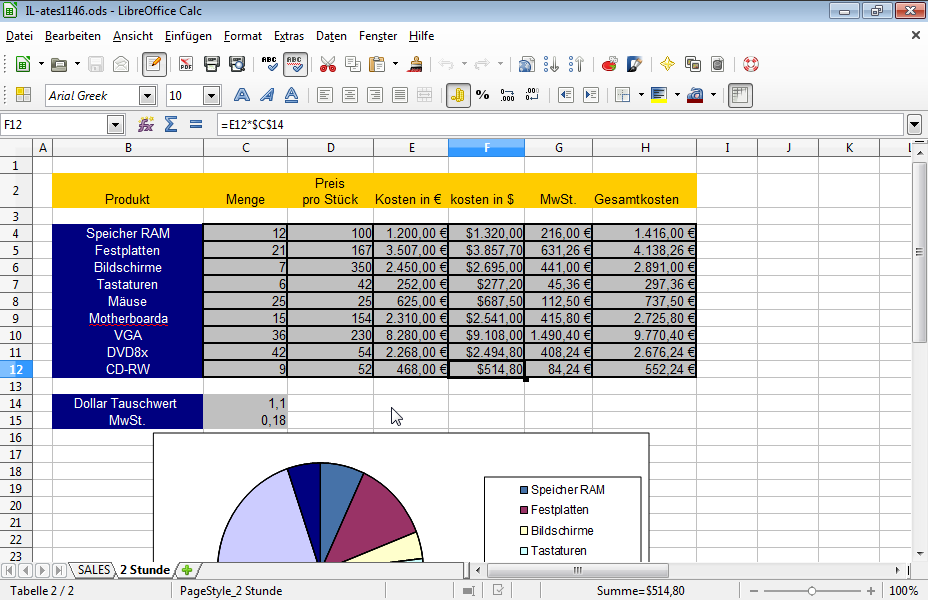Sort ascending with the down-arrow icon
The image size is (928, 600).
[551, 64]
